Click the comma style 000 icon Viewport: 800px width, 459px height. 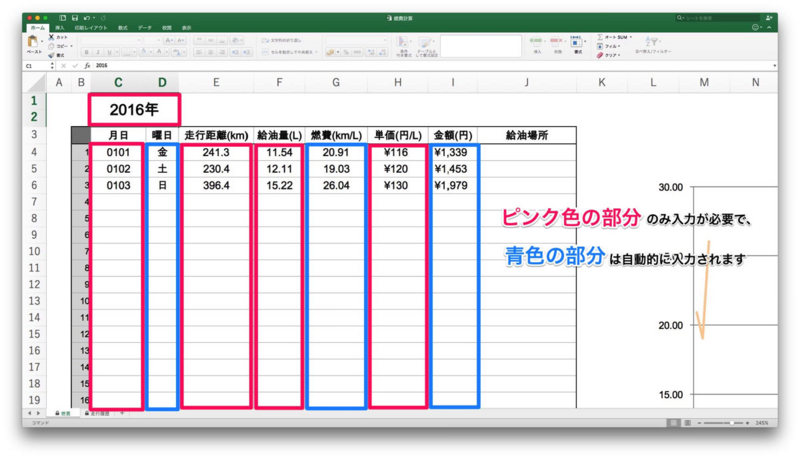358,52
